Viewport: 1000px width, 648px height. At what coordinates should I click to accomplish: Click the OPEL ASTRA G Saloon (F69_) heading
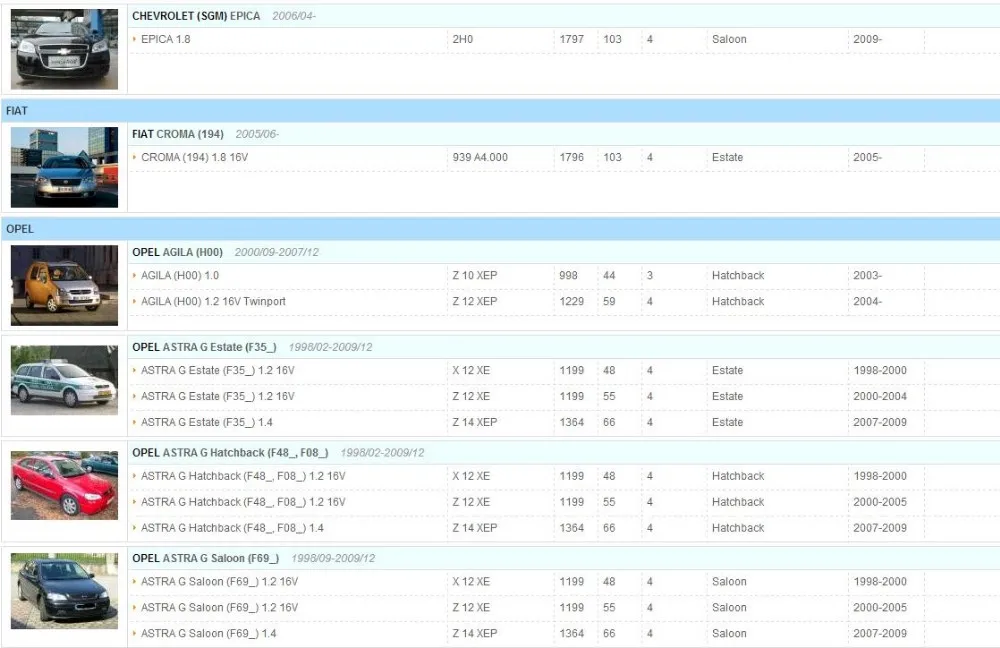pyautogui.click(x=205, y=558)
